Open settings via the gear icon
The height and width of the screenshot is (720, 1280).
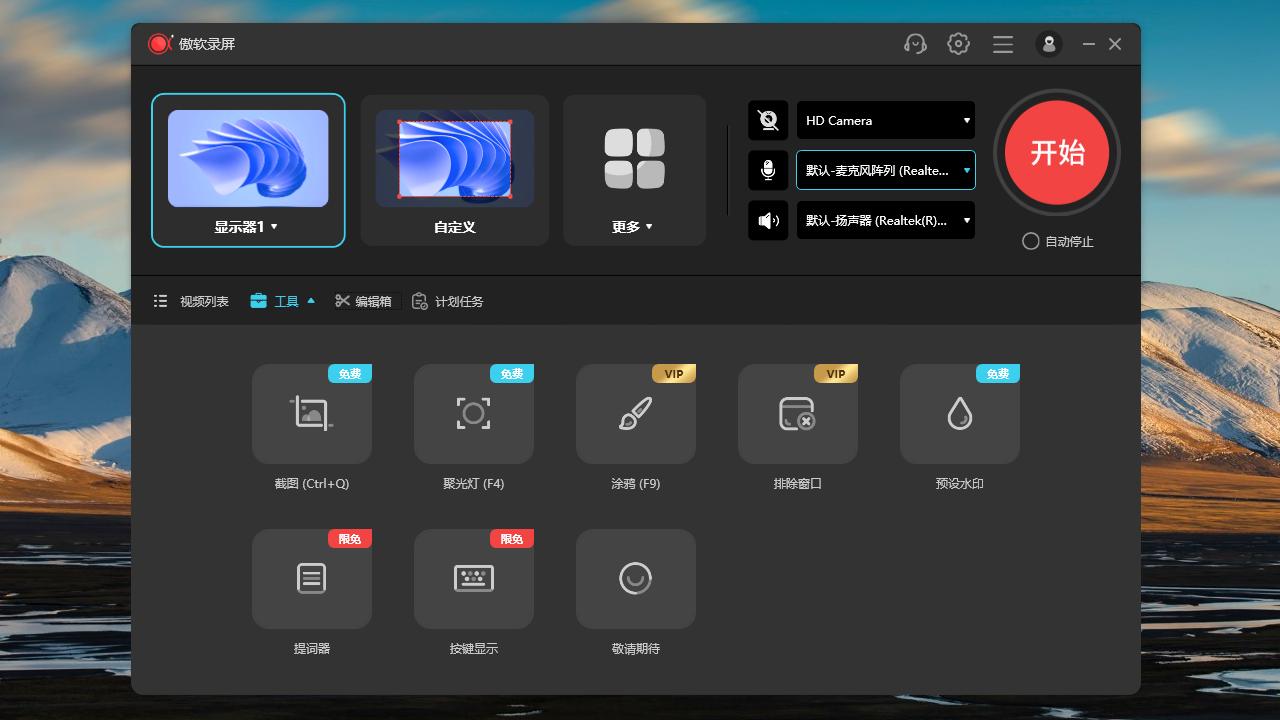coord(958,44)
